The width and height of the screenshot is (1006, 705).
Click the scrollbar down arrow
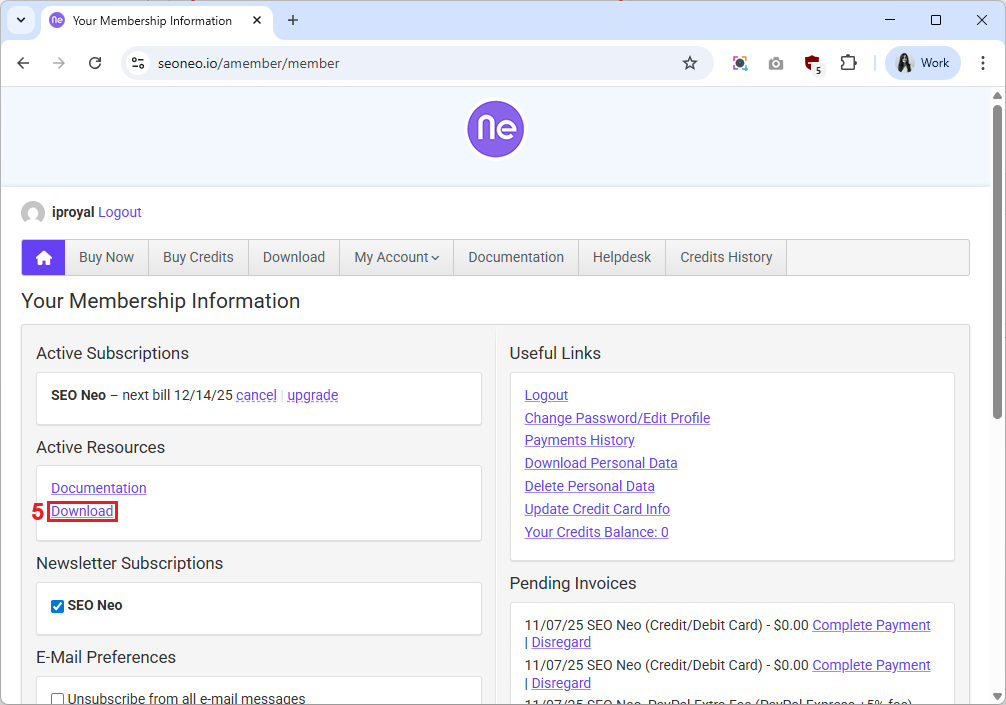coord(997,696)
